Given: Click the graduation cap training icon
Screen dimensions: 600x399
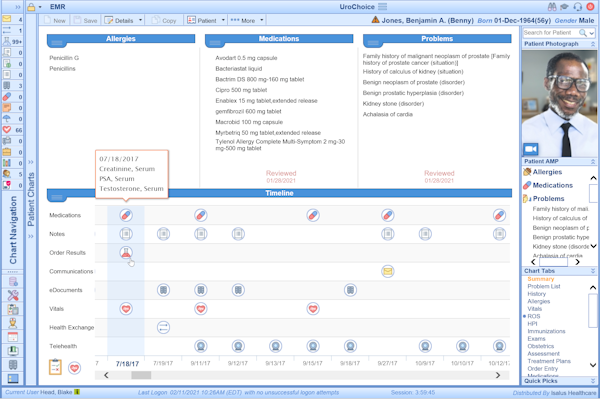Looking at the screenshot, I should [564, 7].
